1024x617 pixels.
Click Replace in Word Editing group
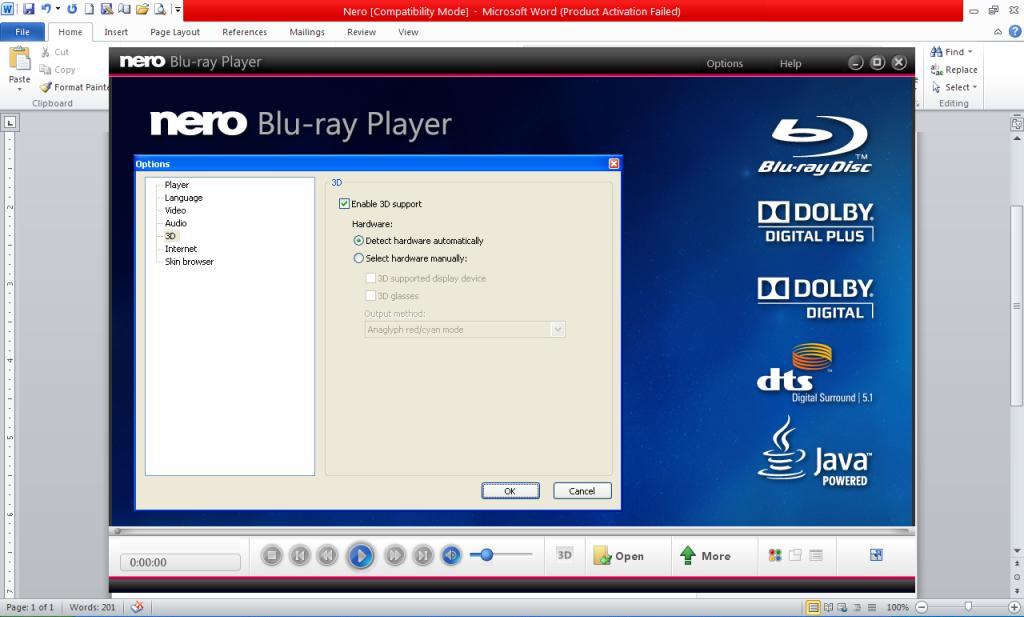click(954, 69)
